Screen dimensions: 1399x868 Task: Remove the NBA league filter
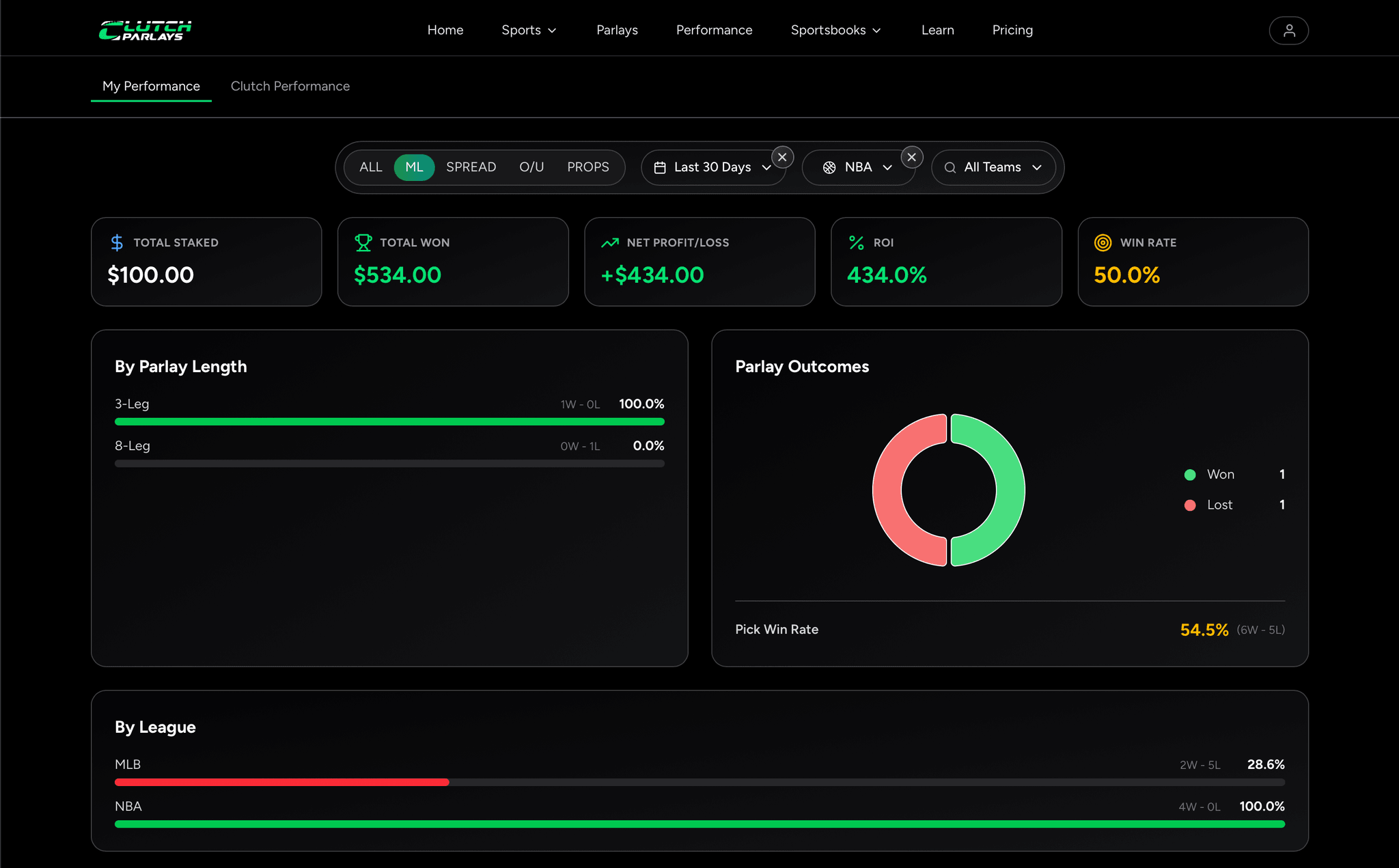pyautogui.click(x=912, y=157)
